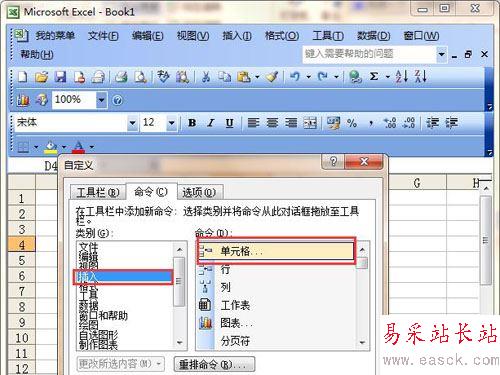Select the 单元格 command

pyautogui.click(x=276, y=251)
